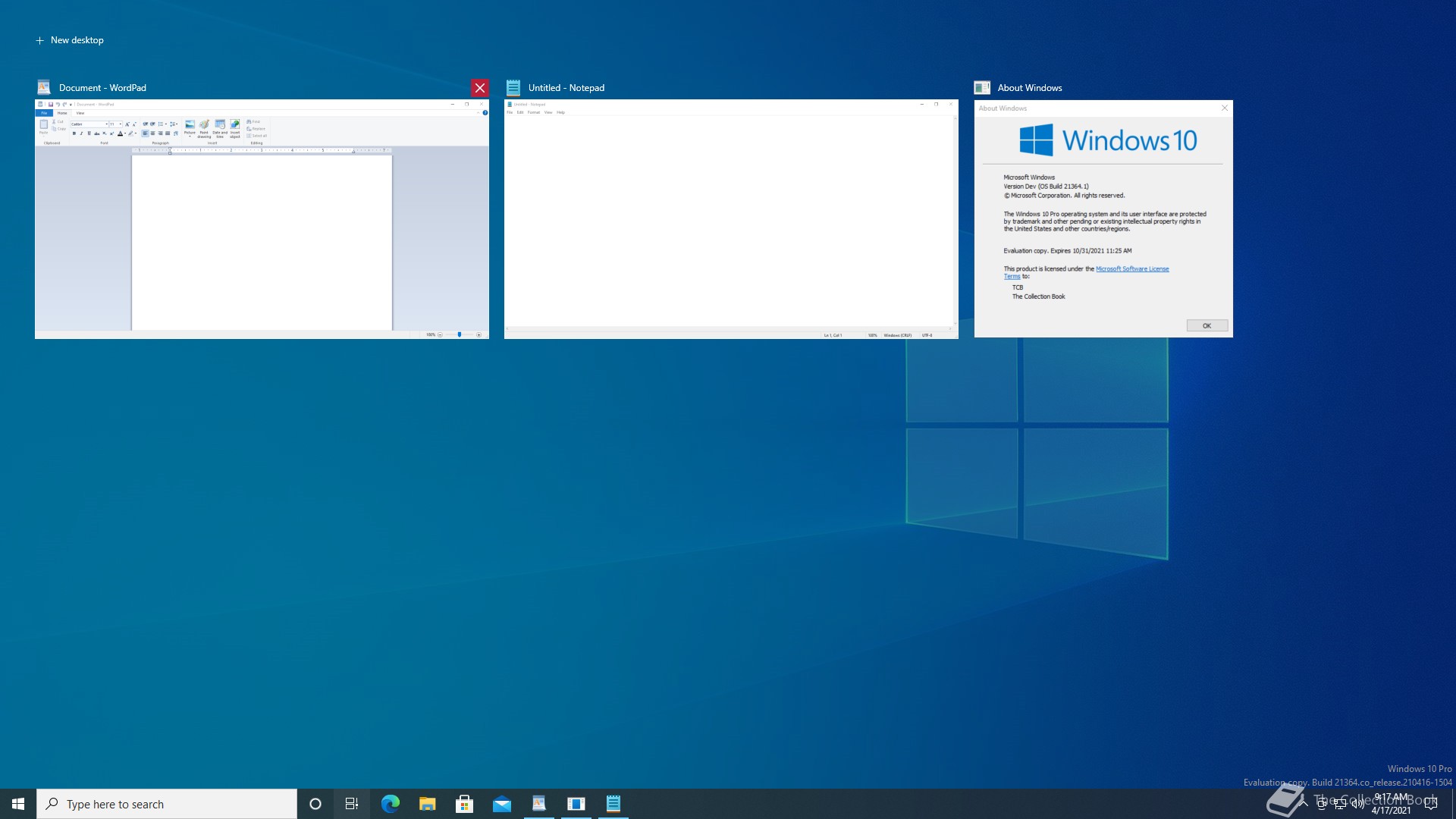Click the Insert object icon in WordPad
The height and width of the screenshot is (819, 1456).
(x=234, y=124)
